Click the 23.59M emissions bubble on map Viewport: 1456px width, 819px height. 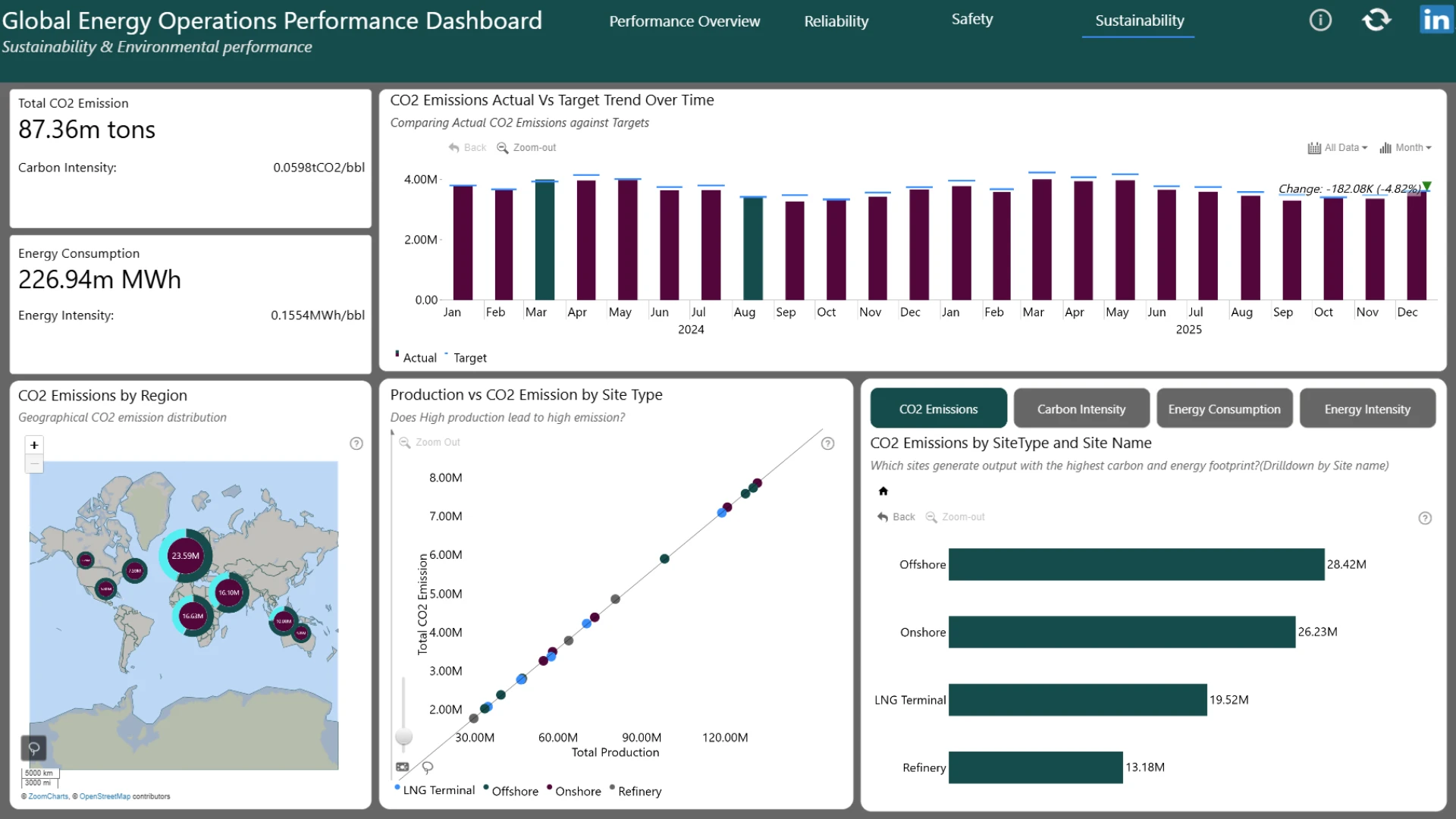pyautogui.click(x=186, y=556)
